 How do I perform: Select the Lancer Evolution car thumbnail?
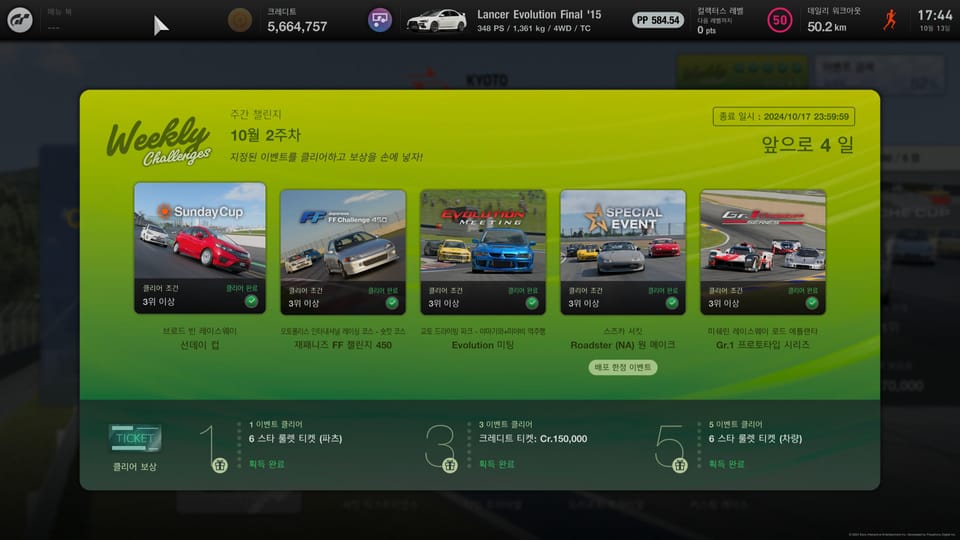[437, 20]
